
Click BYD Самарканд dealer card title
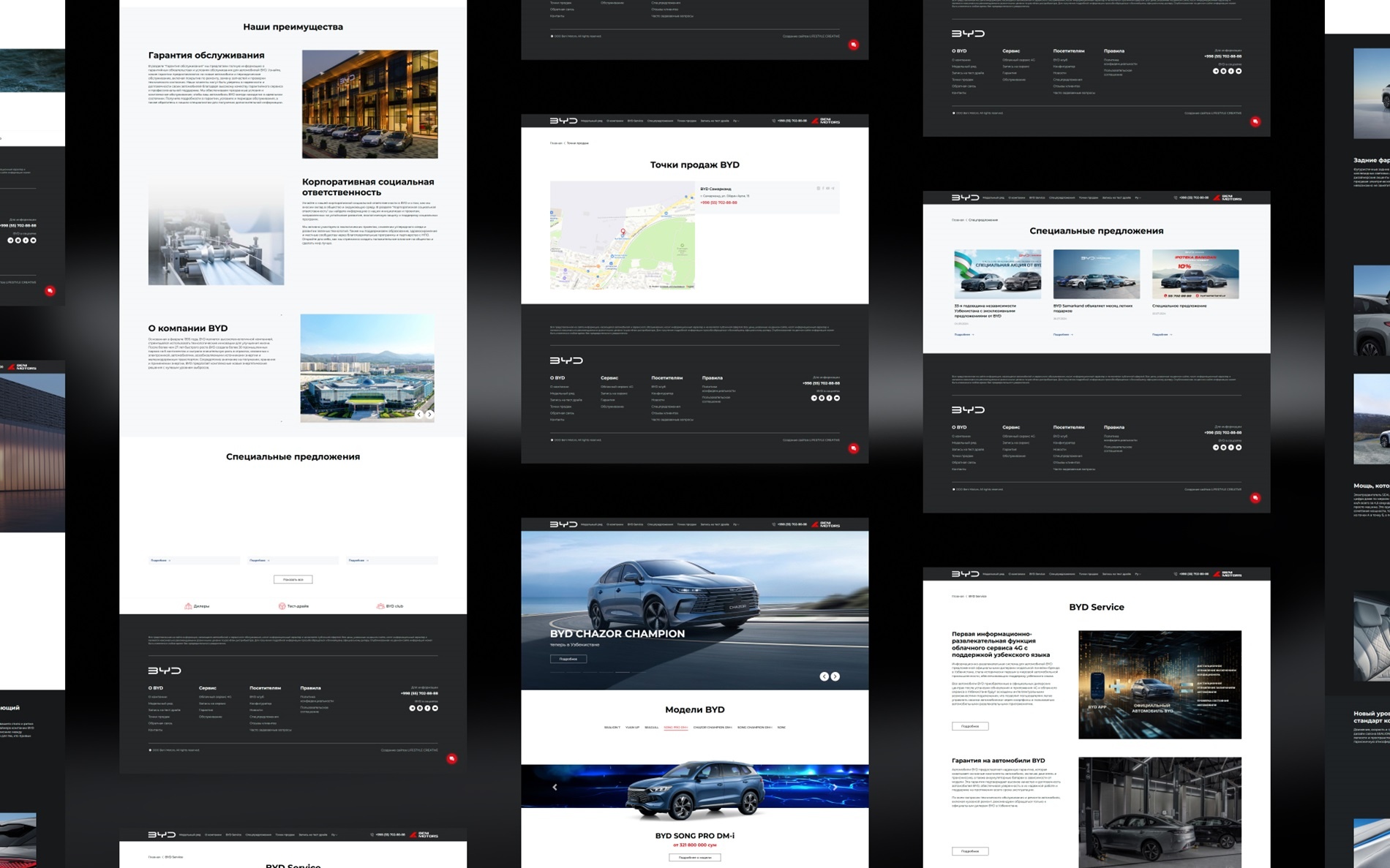click(x=715, y=189)
